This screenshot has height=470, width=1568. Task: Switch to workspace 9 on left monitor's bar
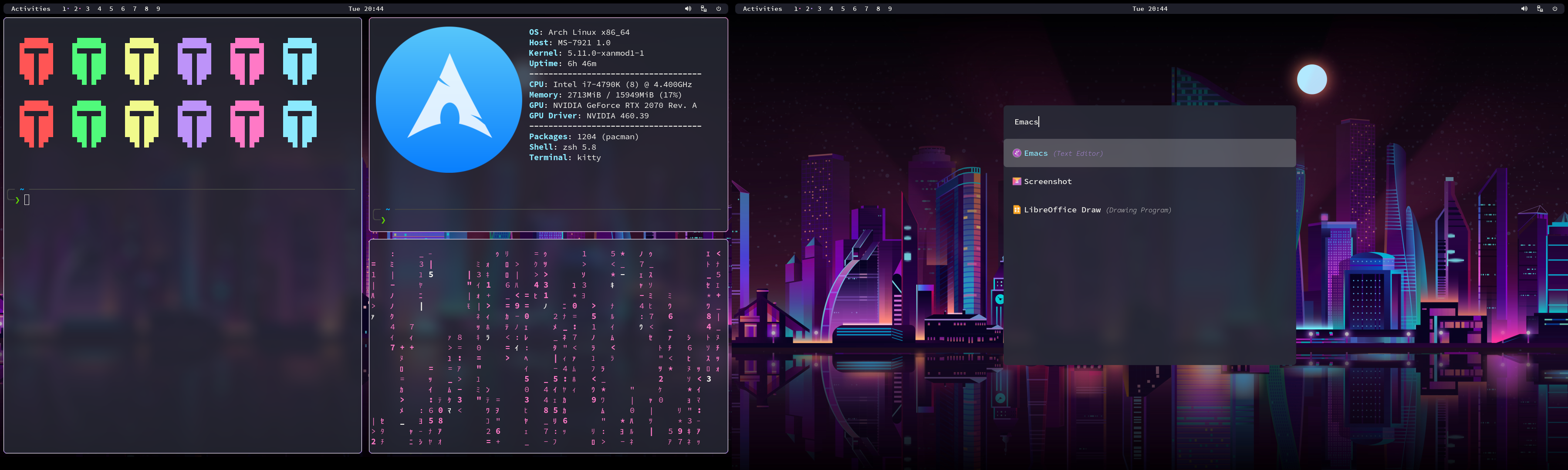[x=158, y=9]
